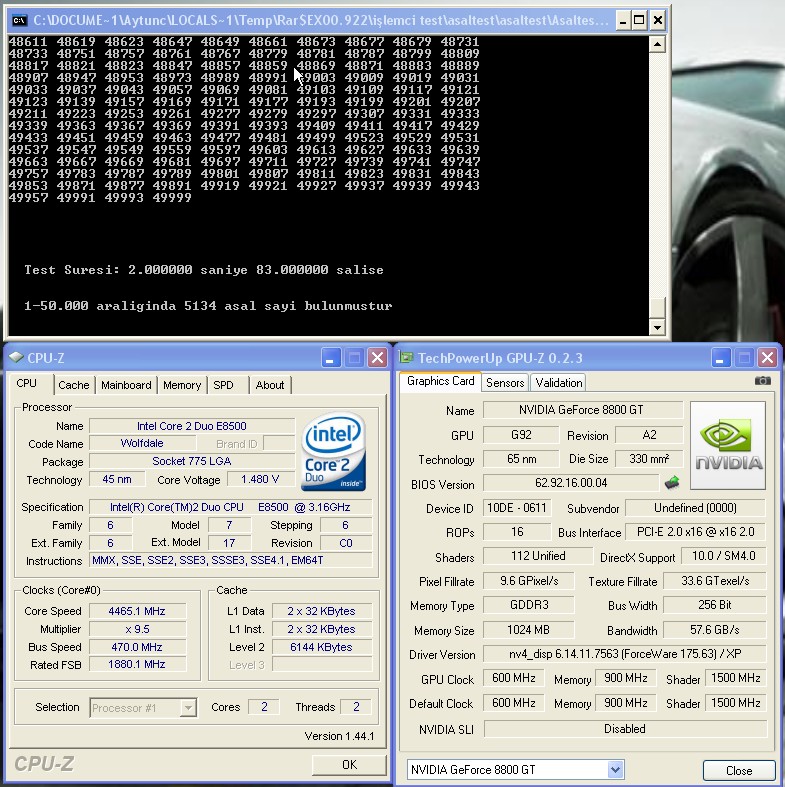This screenshot has height=787, width=785.
Task: Click the 10.0 / SM4.0 DirectX support value
Action: (724, 556)
